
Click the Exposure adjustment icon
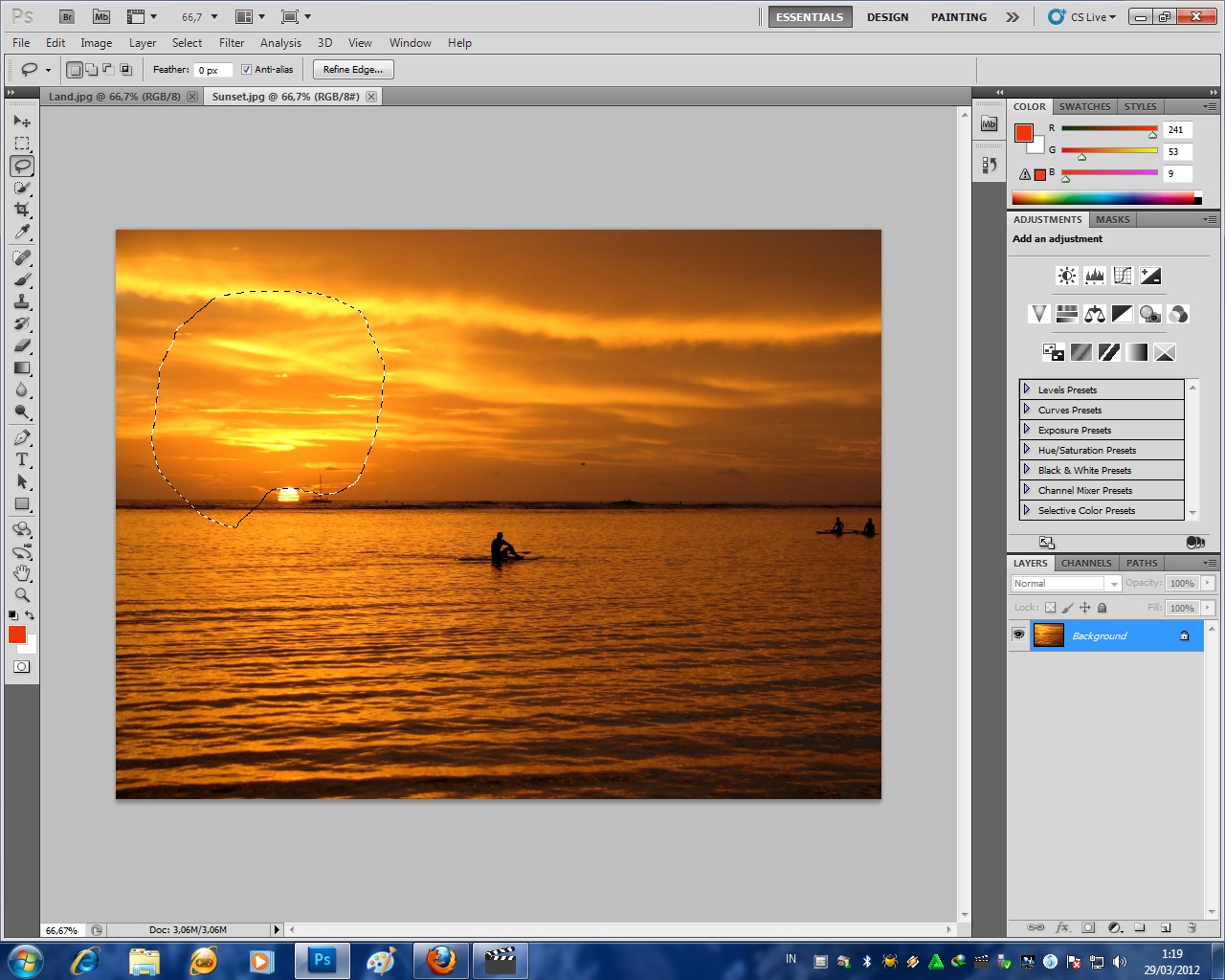point(1150,276)
